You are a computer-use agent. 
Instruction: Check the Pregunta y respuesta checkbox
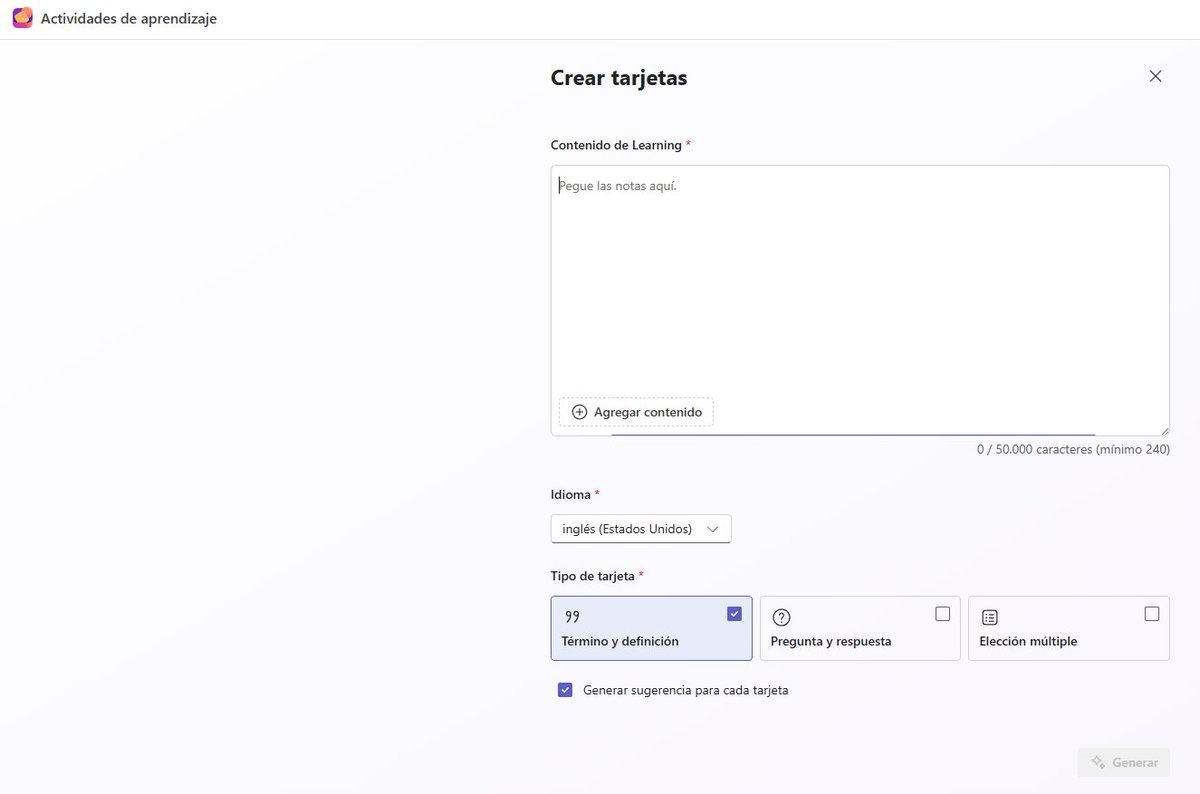click(942, 614)
